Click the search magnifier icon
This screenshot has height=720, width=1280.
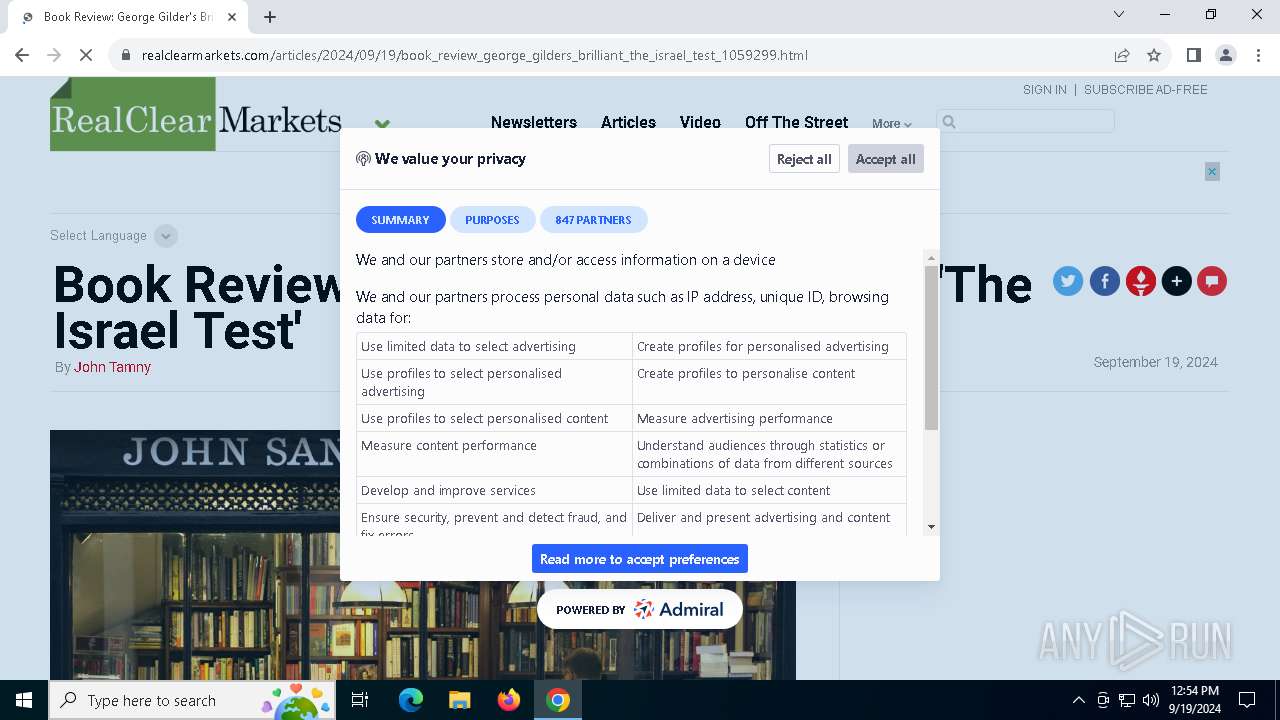point(949,122)
